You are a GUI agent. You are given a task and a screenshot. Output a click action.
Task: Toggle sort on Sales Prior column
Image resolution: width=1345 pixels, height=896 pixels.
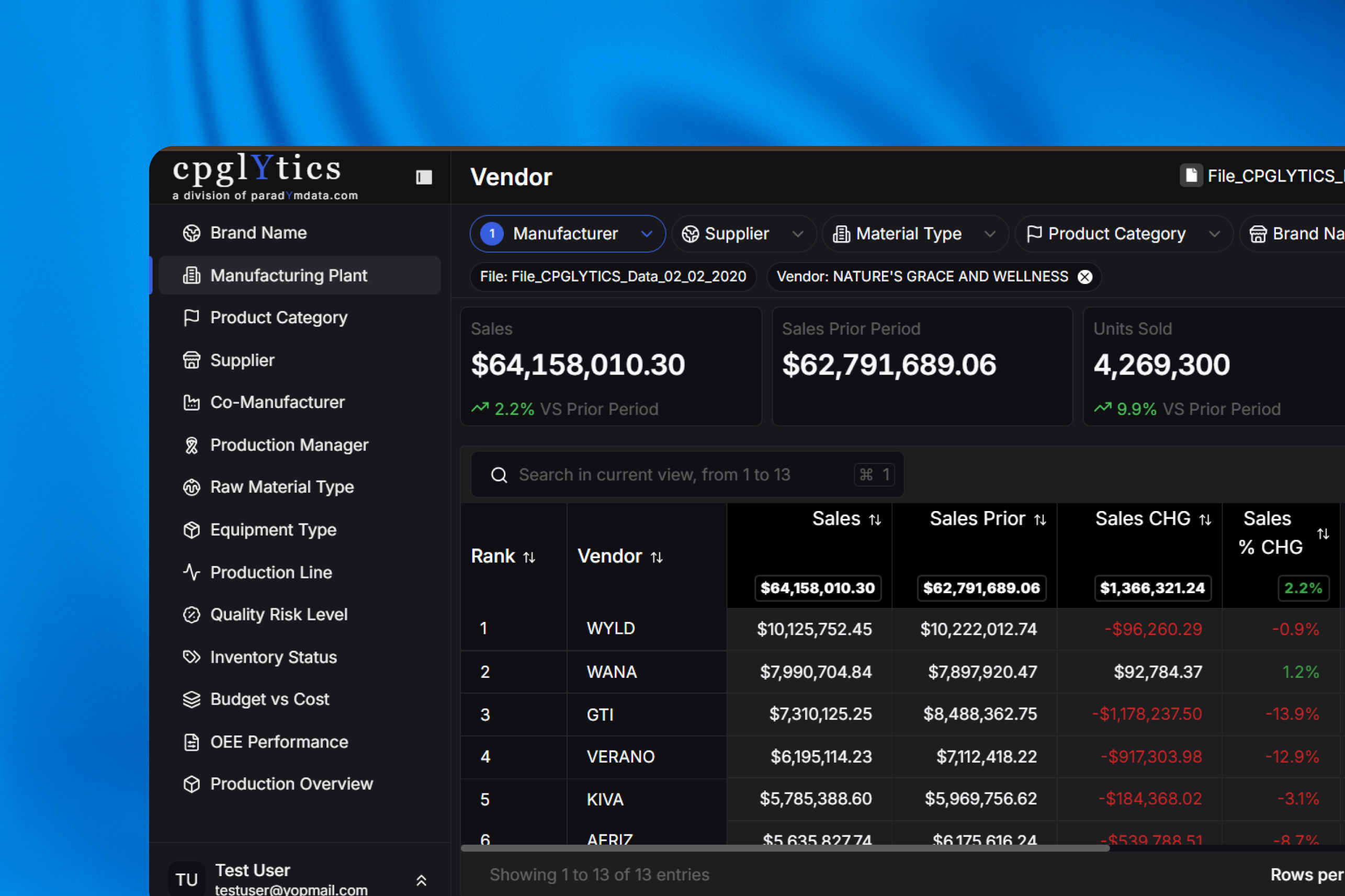pyautogui.click(x=1040, y=519)
